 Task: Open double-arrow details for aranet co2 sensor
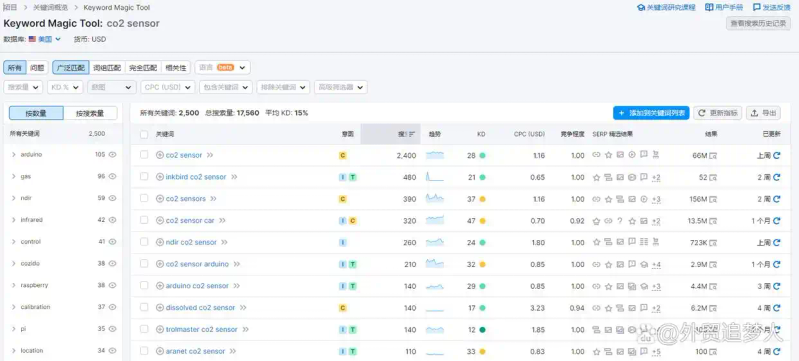click(x=233, y=351)
